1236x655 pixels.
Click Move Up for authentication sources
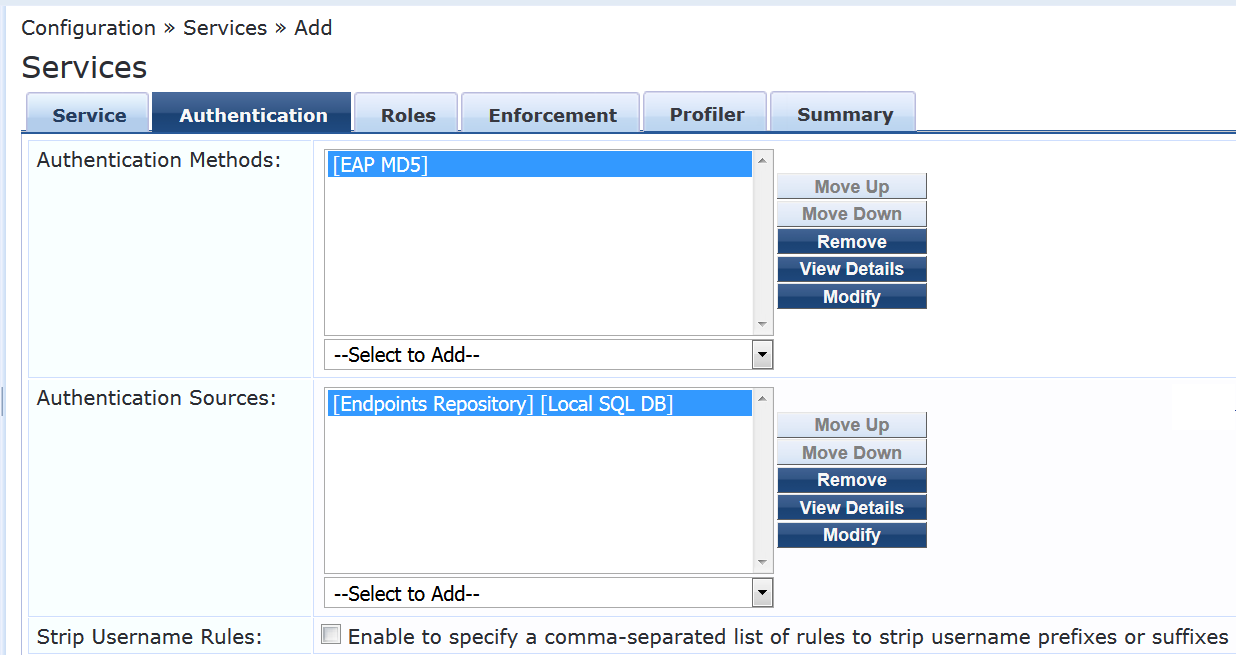click(x=852, y=425)
